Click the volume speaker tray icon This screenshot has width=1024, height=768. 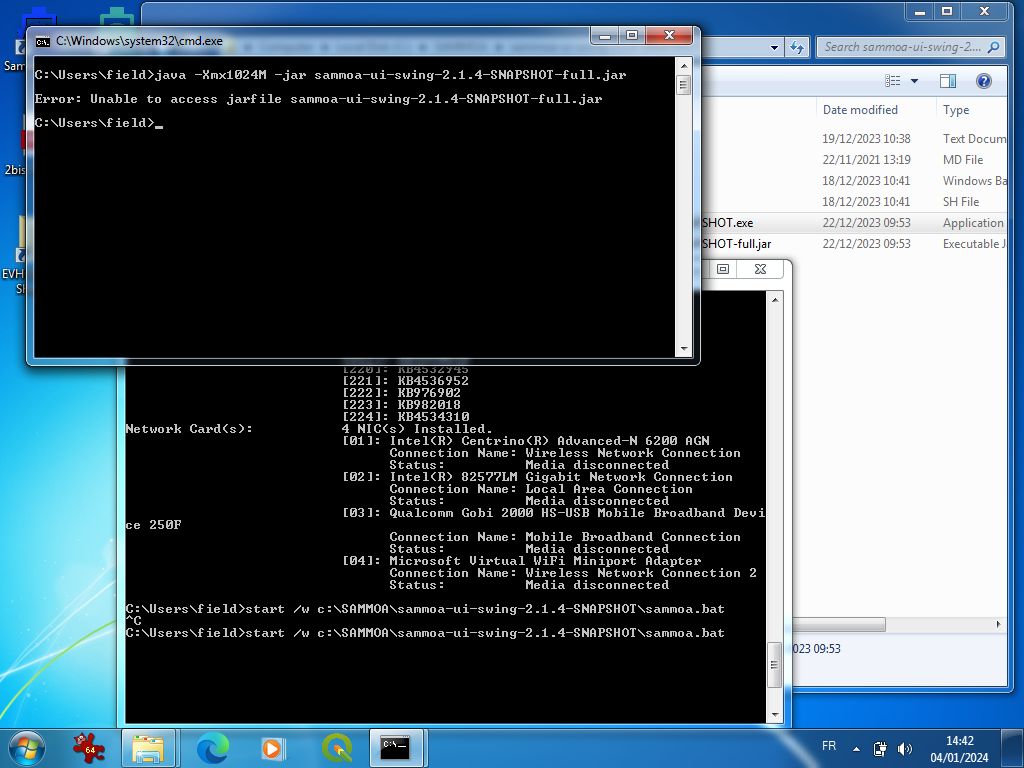(x=904, y=748)
